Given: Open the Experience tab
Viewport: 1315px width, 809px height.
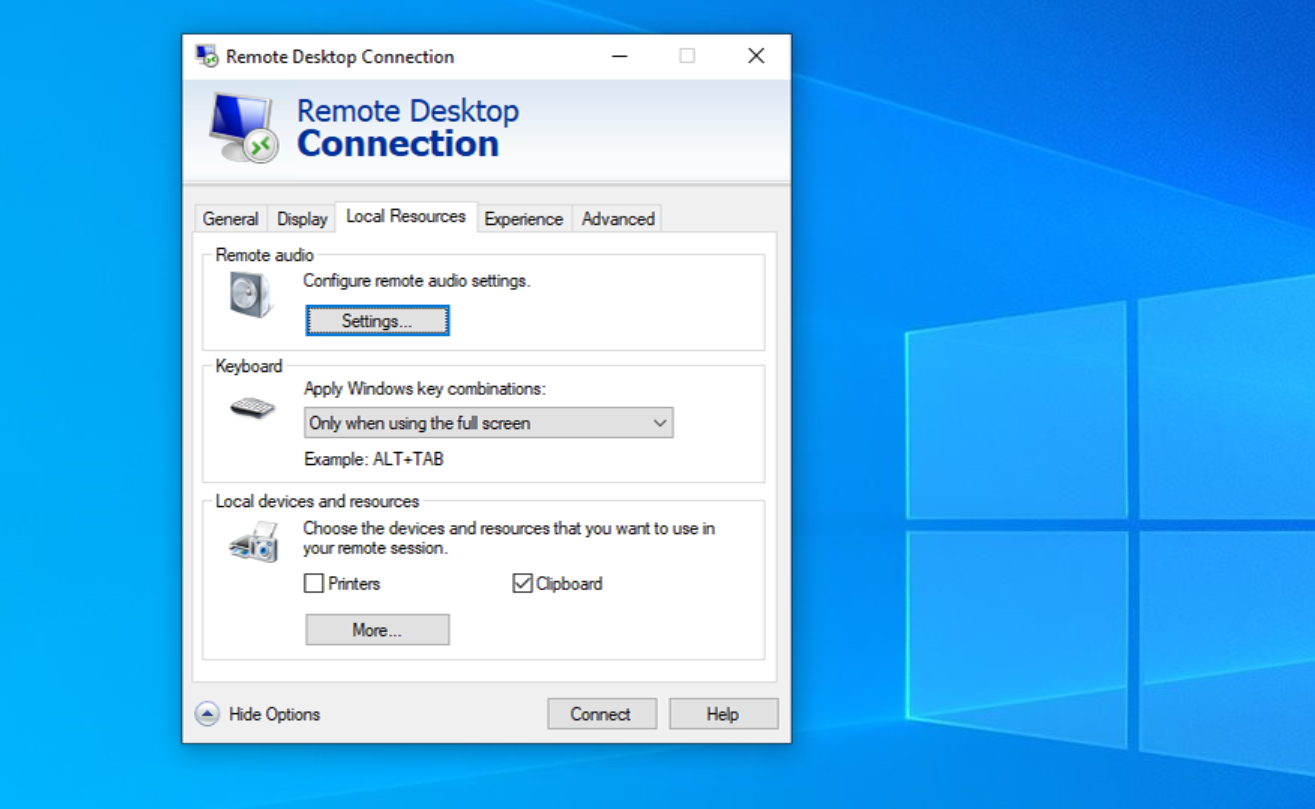Looking at the screenshot, I should [x=524, y=218].
